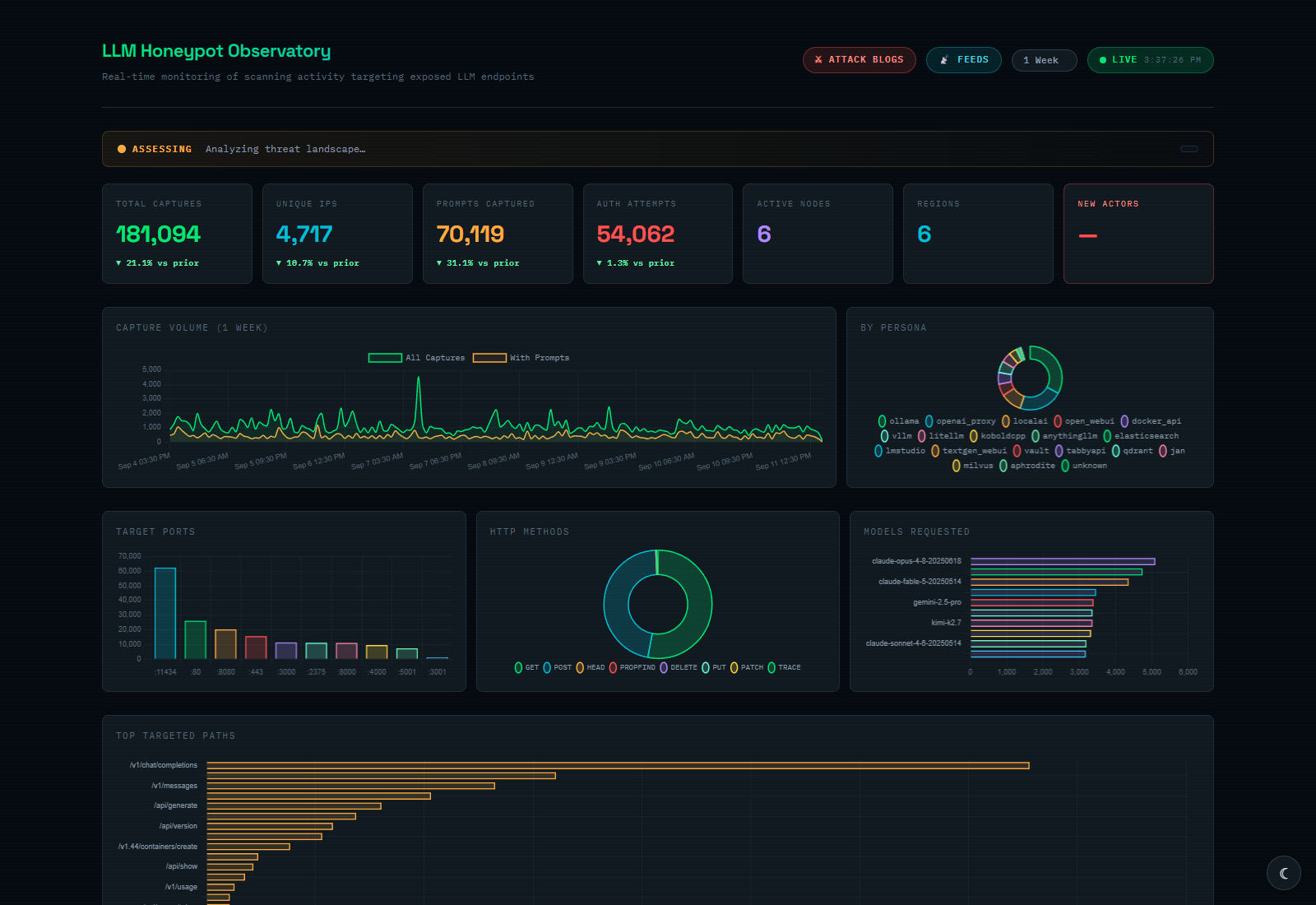Hide the PATCH method in legend
Image resolution: width=1316 pixels, height=905 pixels.
pos(747,667)
